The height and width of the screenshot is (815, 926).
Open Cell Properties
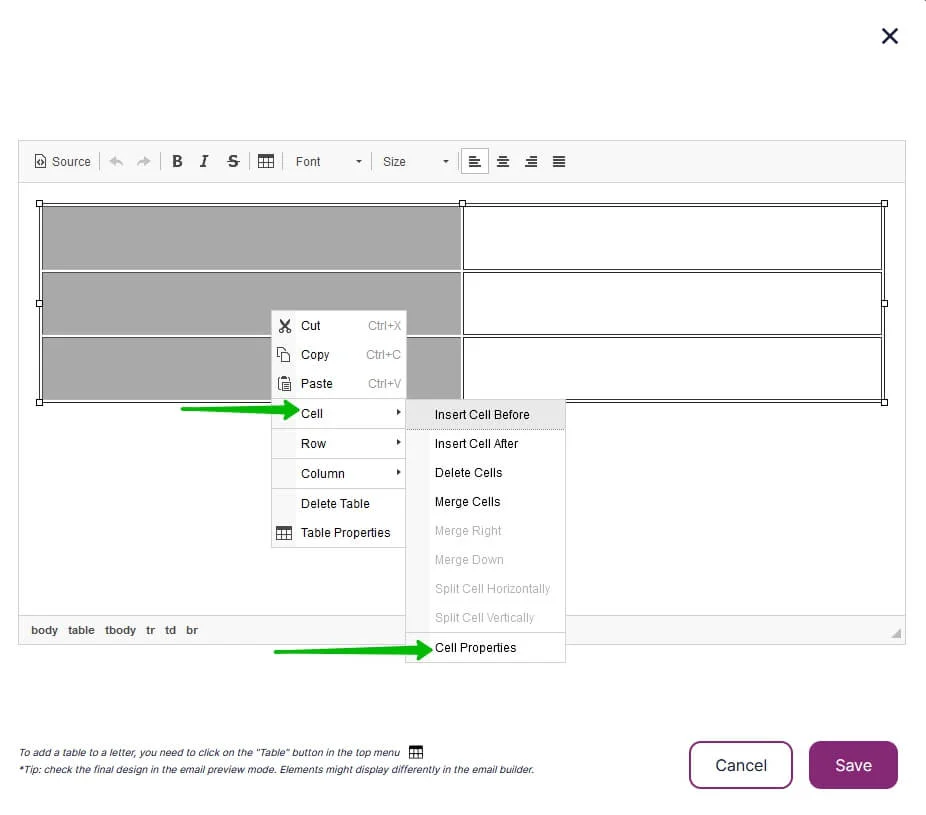485,647
